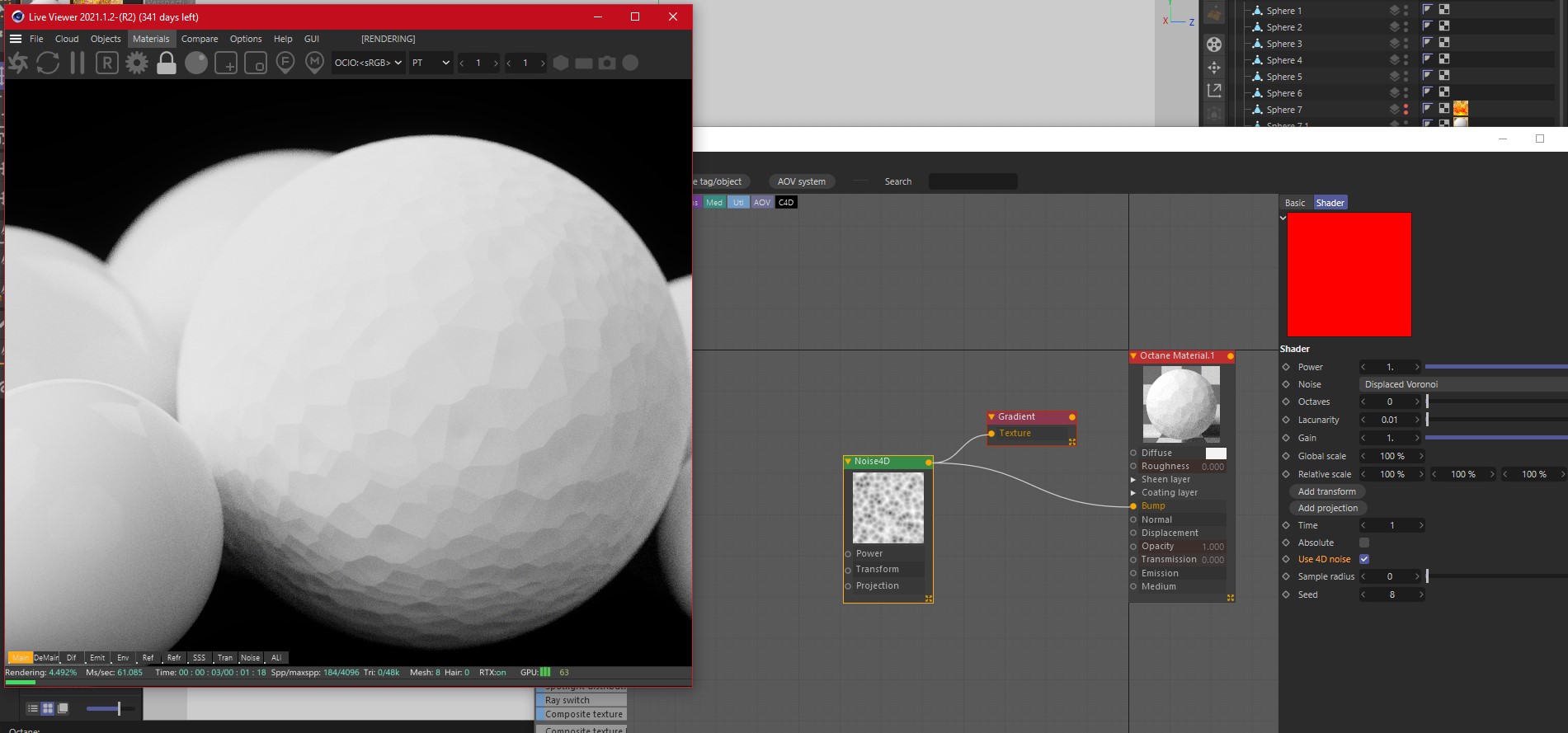This screenshot has height=733, width=1568.
Task: Click the Add transform button
Action: (1326, 491)
